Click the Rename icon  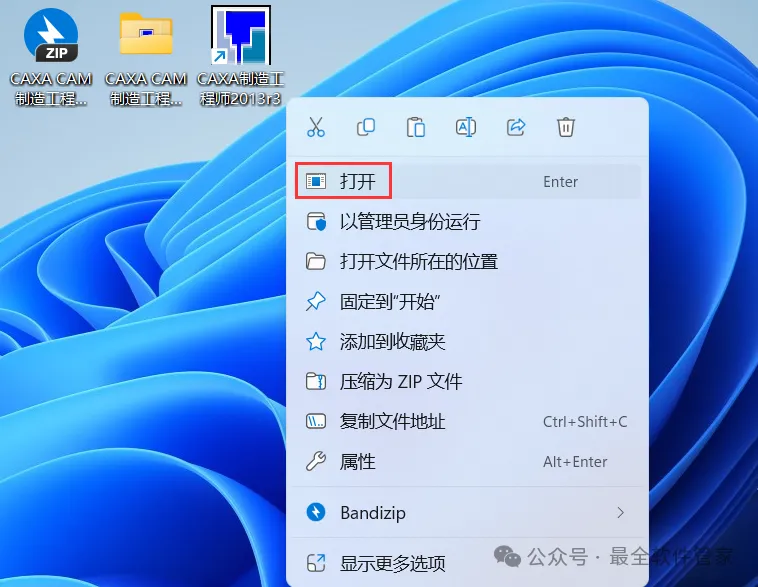(x=466, y=127)
